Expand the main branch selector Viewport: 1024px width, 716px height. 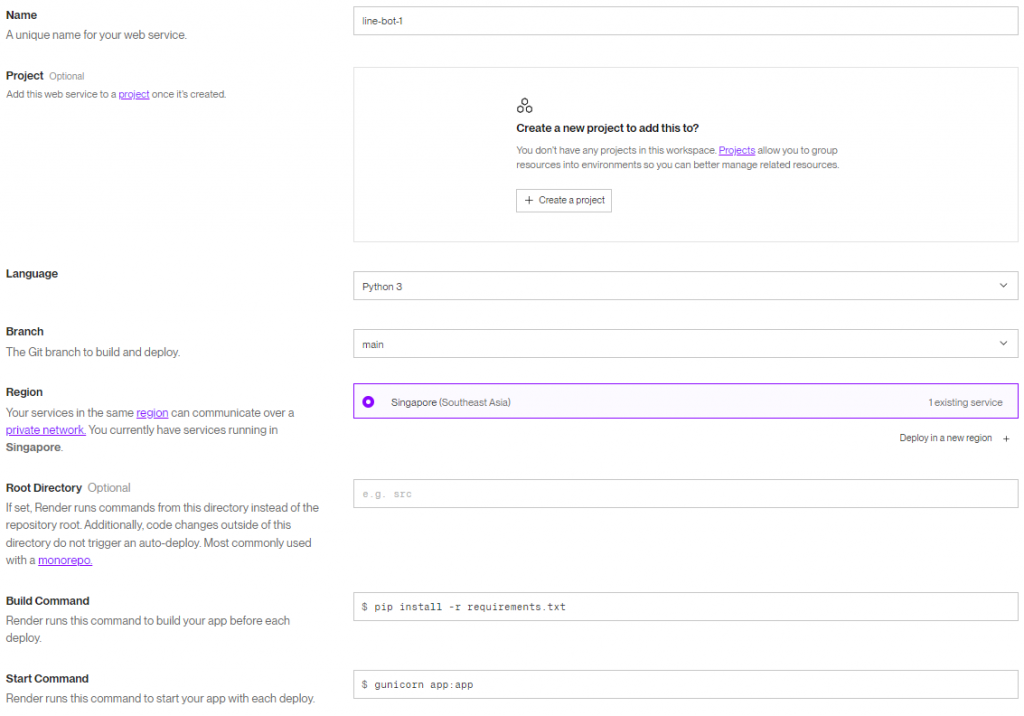(685, 344)
